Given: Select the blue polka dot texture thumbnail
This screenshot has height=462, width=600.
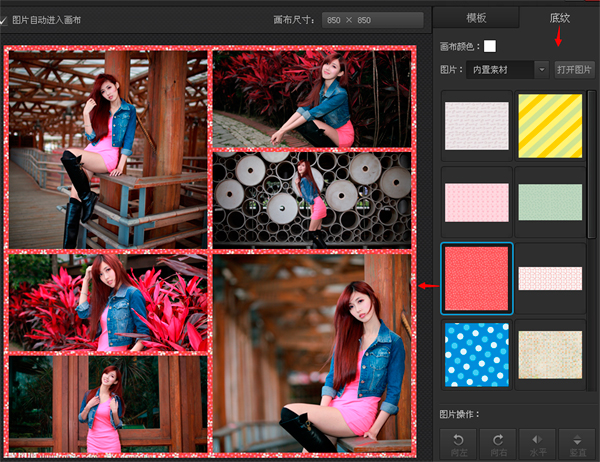Looking at the screenshot, I should 477,355.
